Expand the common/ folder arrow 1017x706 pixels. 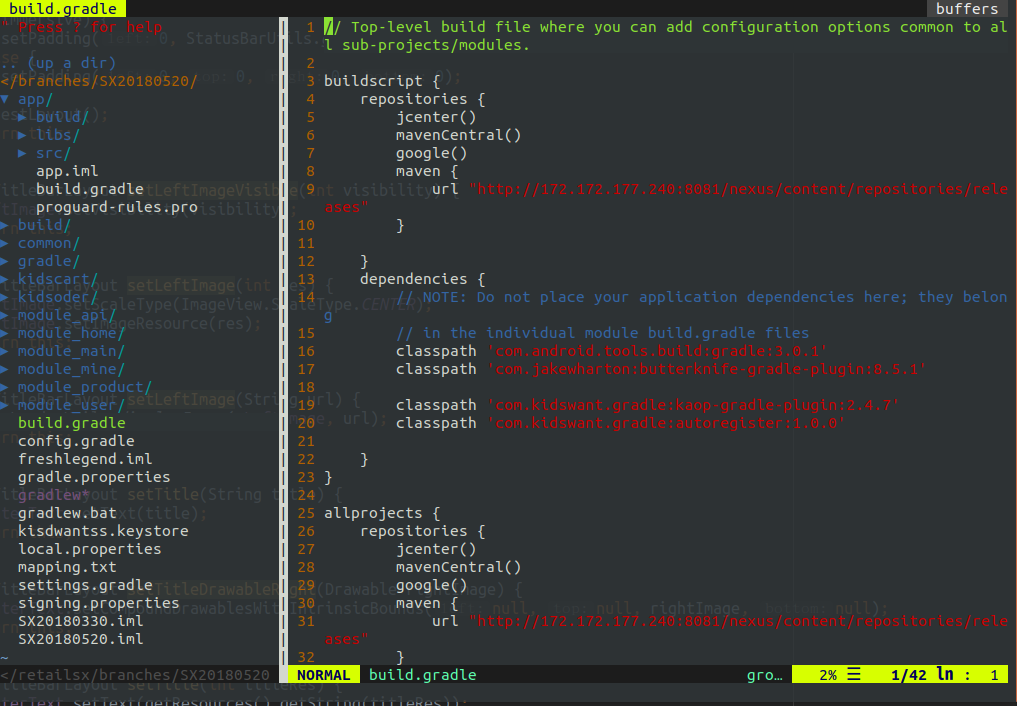coord(5,244)
